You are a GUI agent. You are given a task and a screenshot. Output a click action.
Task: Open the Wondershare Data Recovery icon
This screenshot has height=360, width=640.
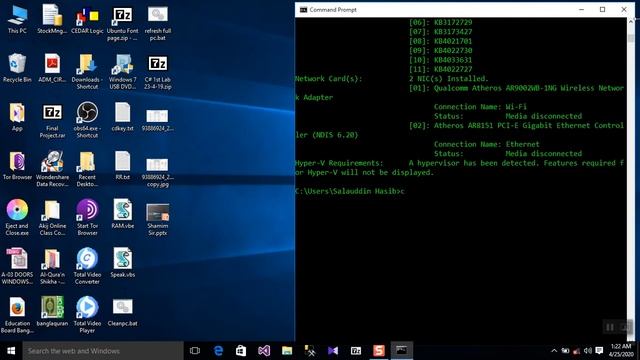52,169
